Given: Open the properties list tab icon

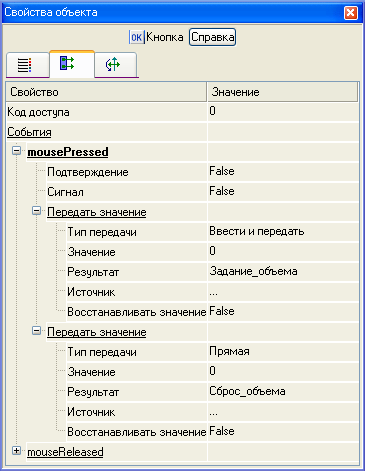Looking at the screenshot, I should (25, 65).
